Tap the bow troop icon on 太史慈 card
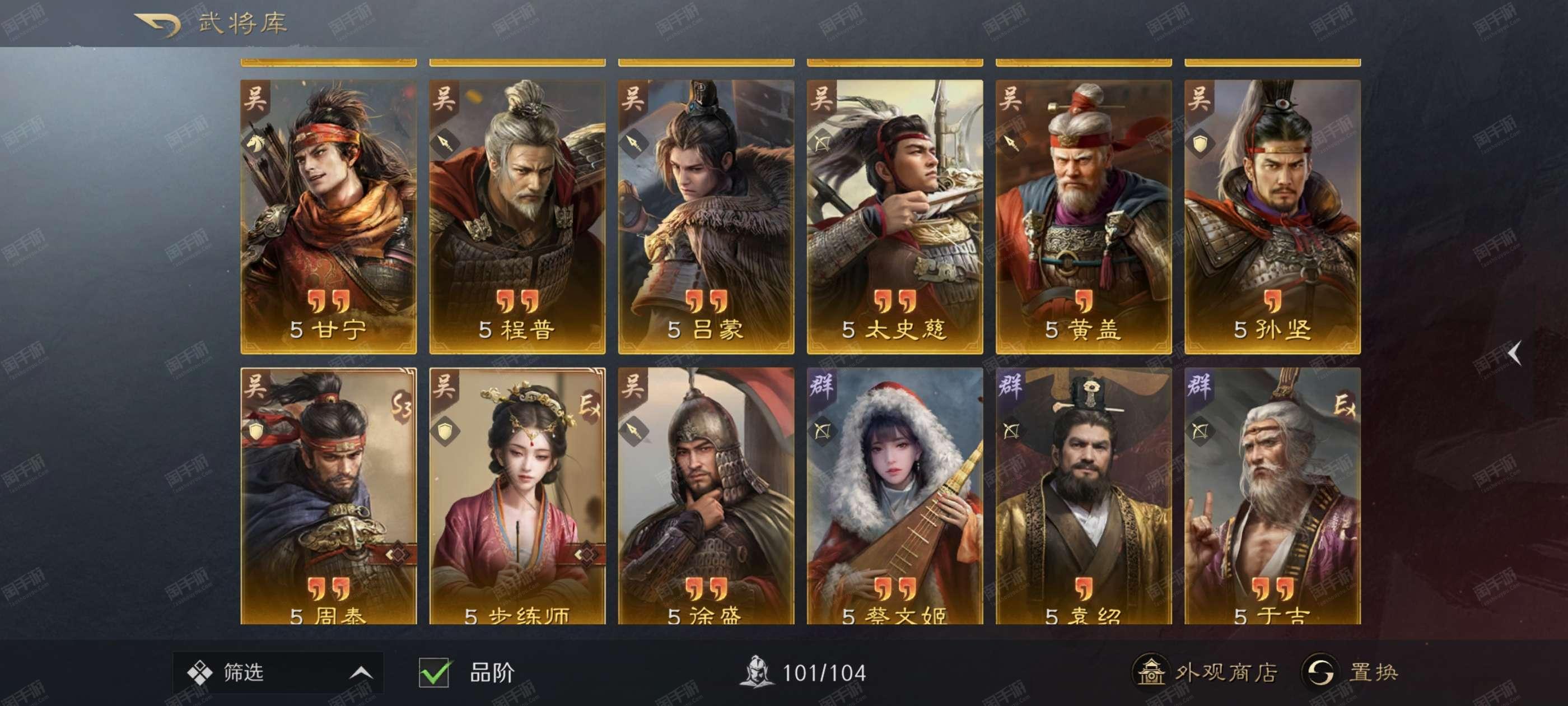1568x706 pixels. [x=822, y=144]
